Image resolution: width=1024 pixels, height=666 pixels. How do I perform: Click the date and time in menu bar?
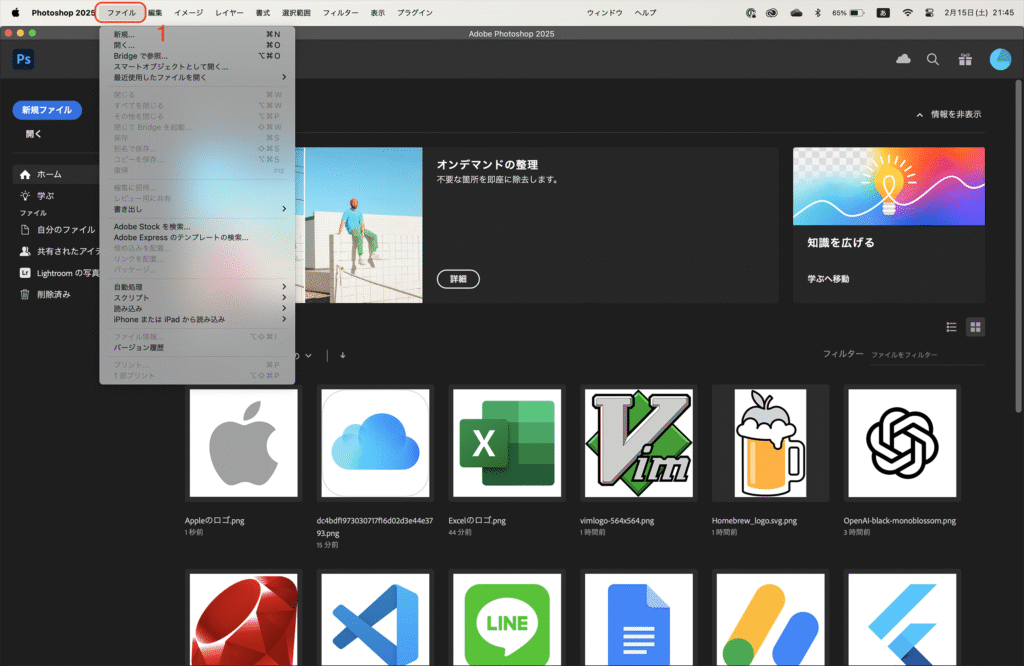[979, 12]
